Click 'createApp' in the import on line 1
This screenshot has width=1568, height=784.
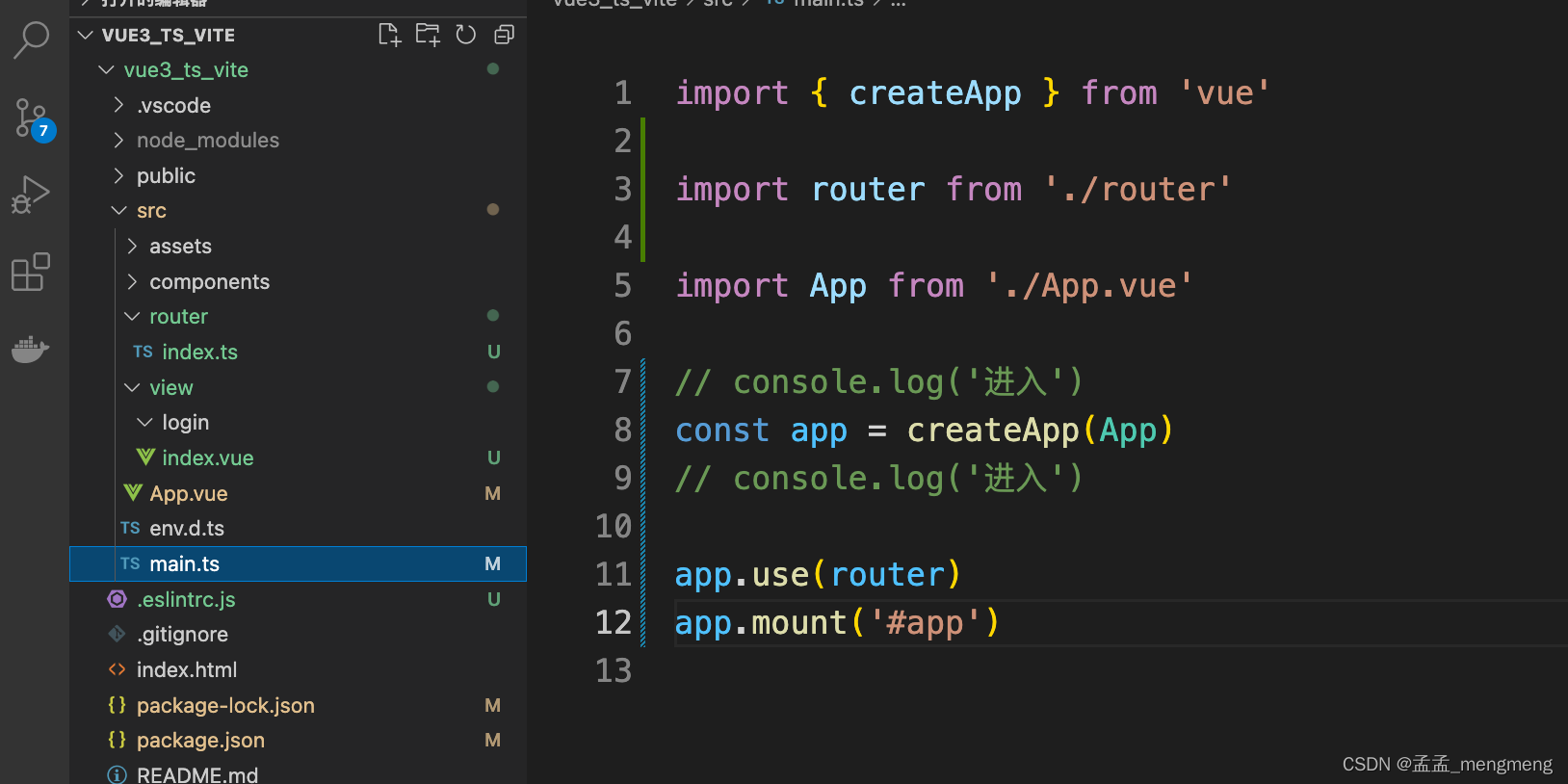click(x=934, y=93)
